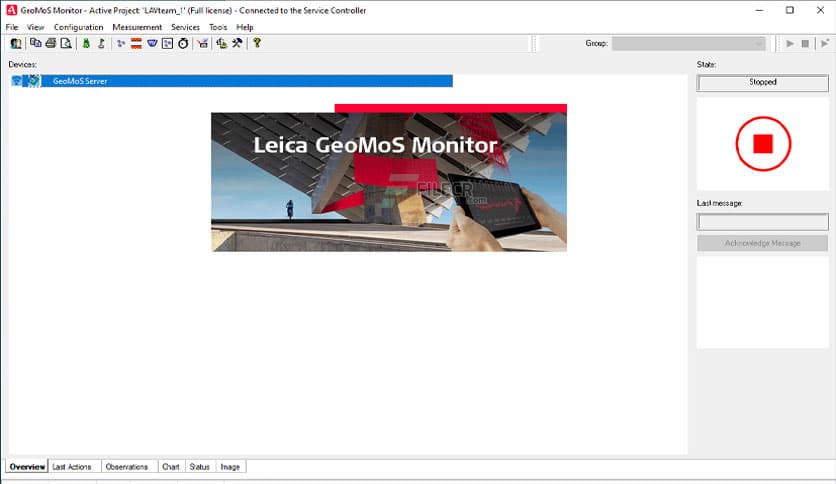Click the gray point marker toolbar icon

coord(101,43)
